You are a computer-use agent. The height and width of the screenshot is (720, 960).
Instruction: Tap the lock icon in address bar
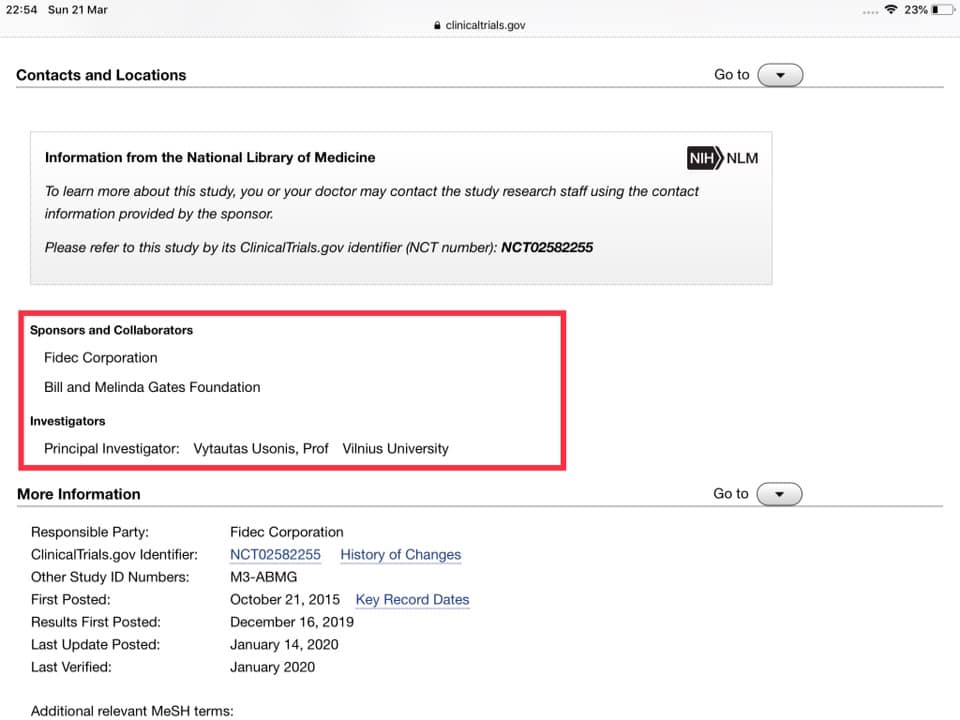(437, 25)
